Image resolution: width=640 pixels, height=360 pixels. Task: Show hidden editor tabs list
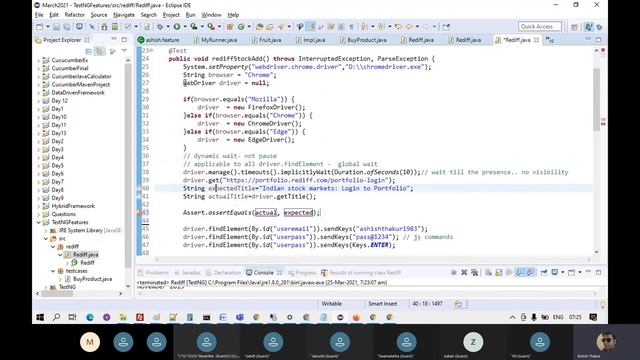click(549, 40)
